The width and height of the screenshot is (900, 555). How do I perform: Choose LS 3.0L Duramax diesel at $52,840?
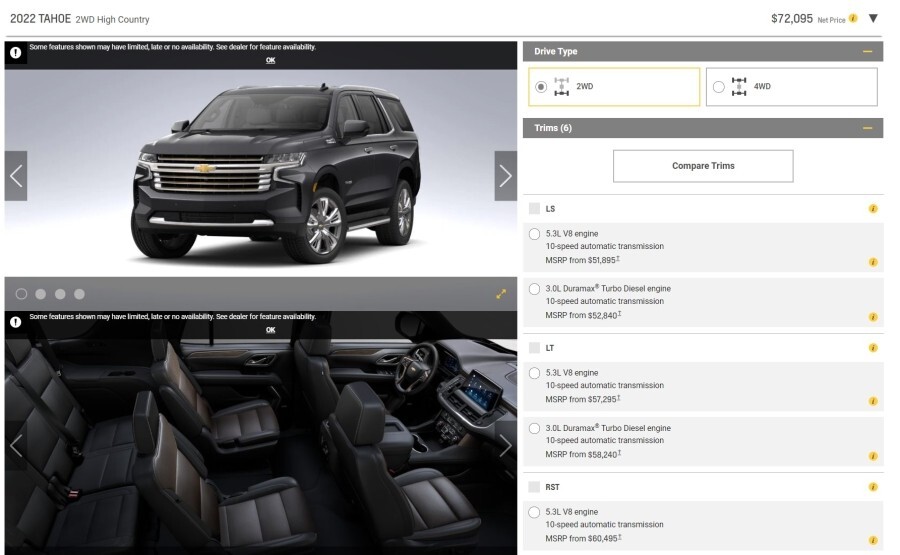pyautogui.click(x=534, y=289)
